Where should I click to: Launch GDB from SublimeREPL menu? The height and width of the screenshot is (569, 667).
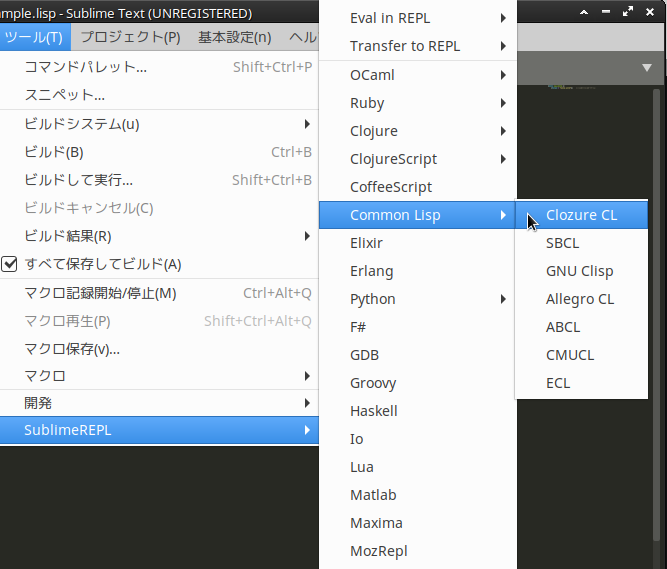point(418,355)
